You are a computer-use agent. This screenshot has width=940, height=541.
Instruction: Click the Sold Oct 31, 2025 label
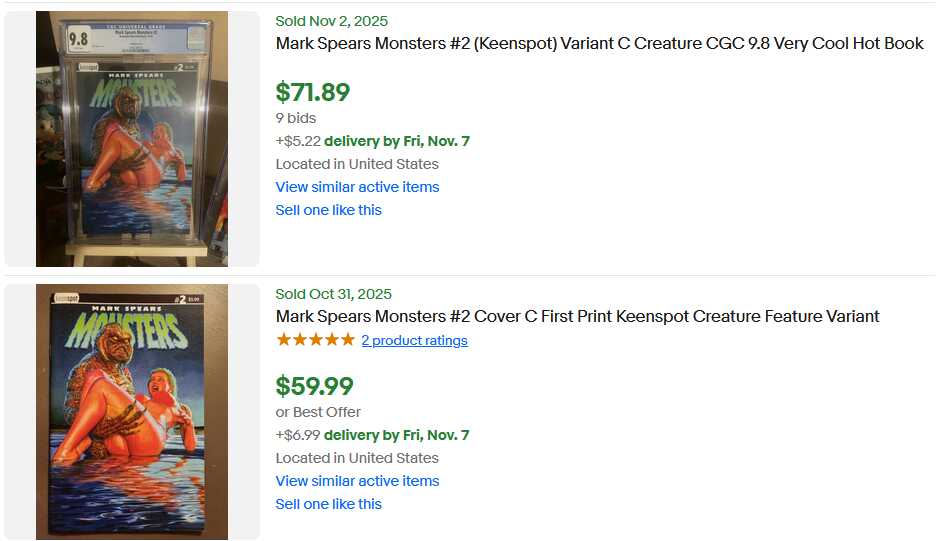[x=334, y=294]
